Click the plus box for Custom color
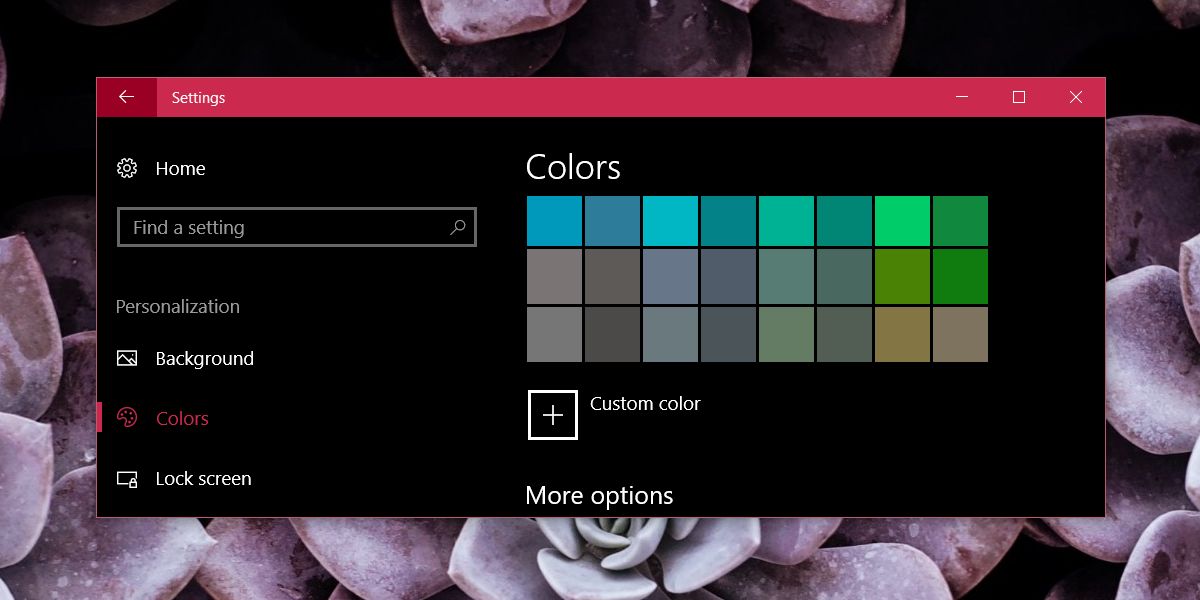This screenshot has height=600, width=1200. click(553, 414)
